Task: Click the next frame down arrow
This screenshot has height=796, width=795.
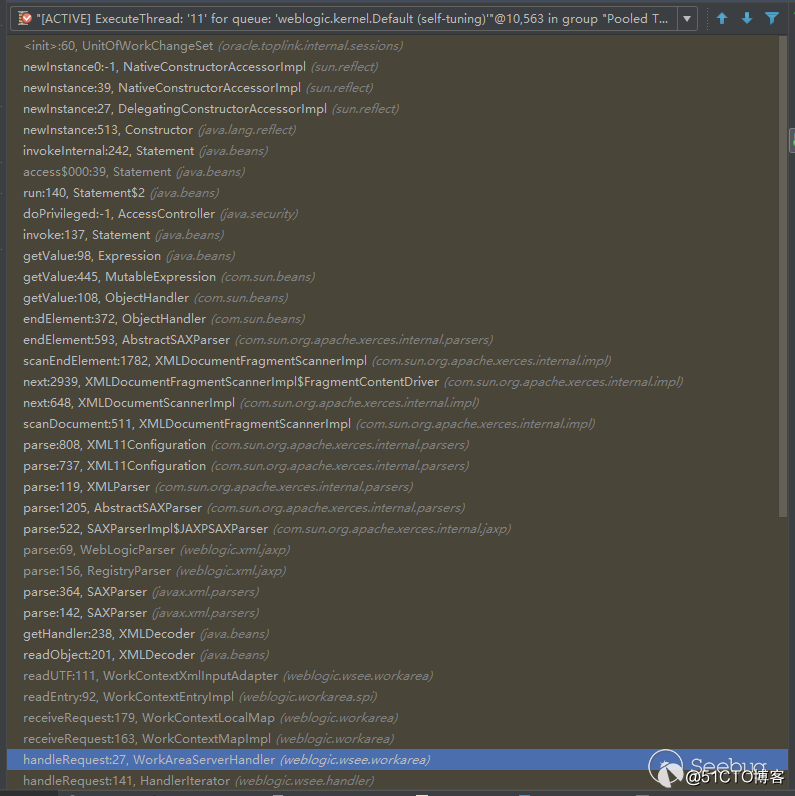Action: click(747, 19)
